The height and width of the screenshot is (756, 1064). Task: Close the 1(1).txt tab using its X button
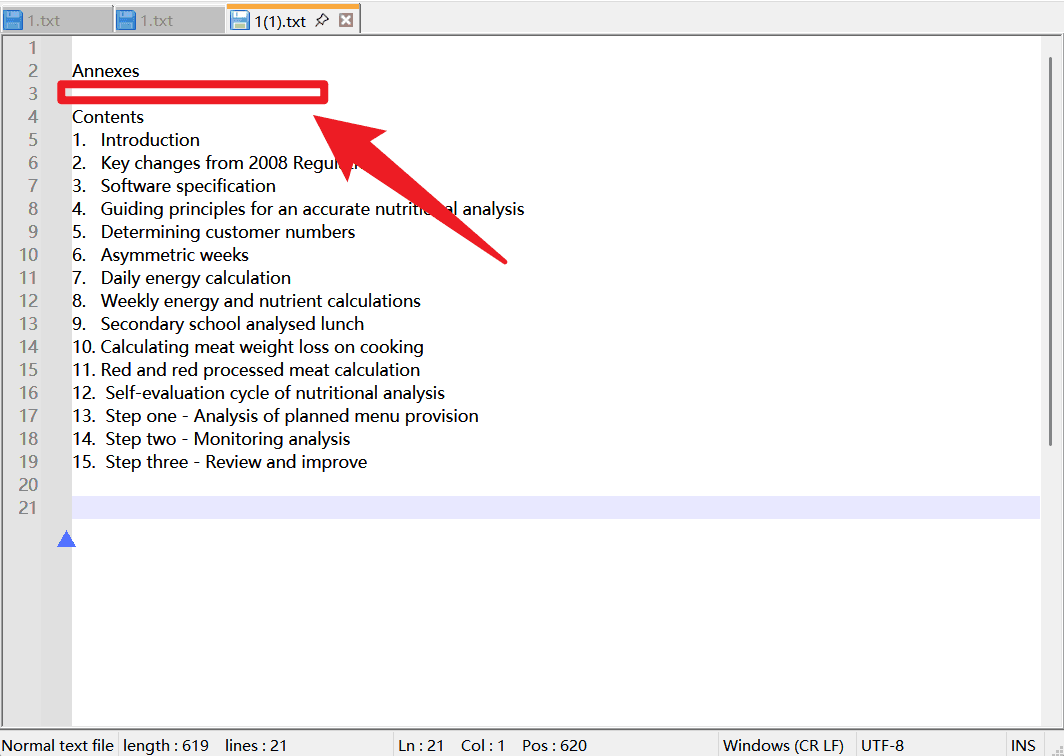(x=346, y=20)
